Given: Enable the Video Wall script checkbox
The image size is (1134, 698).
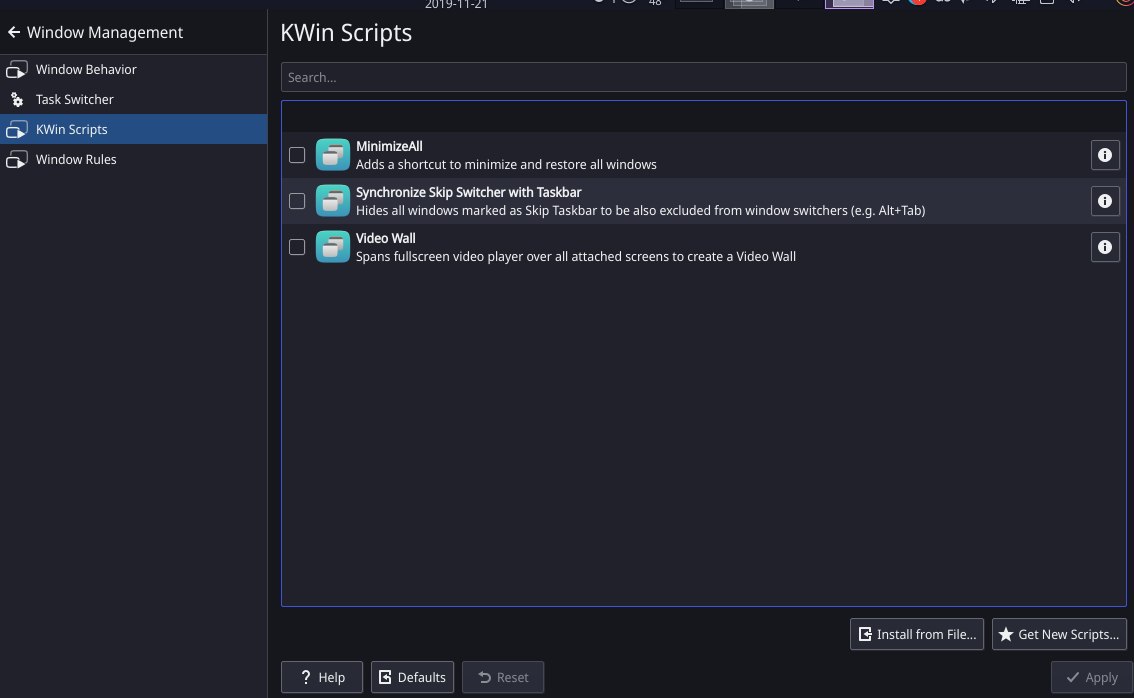Looking at the screenshot, I should (x=297, y=247).
